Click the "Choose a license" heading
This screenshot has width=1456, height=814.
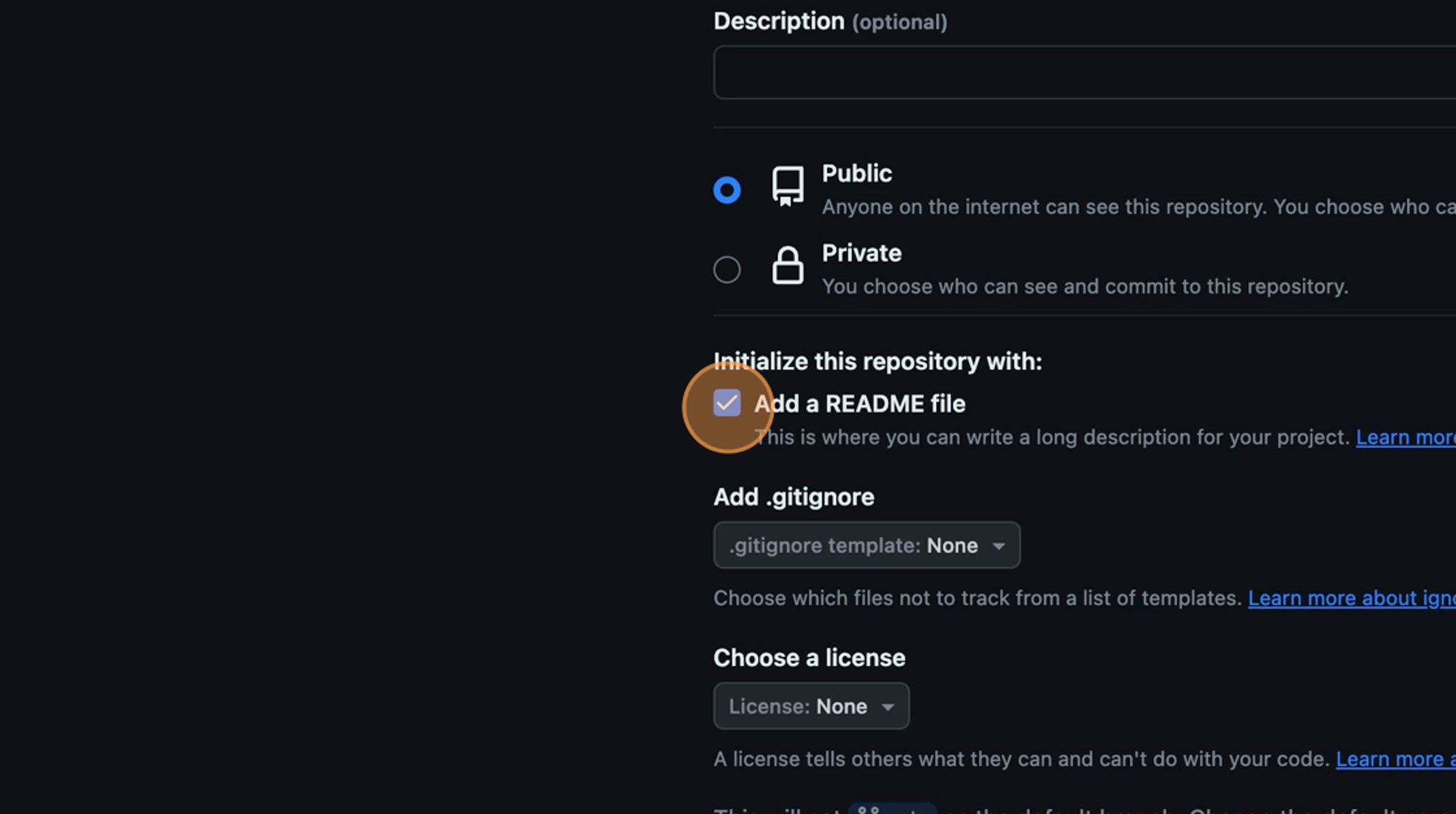(809, 657)
